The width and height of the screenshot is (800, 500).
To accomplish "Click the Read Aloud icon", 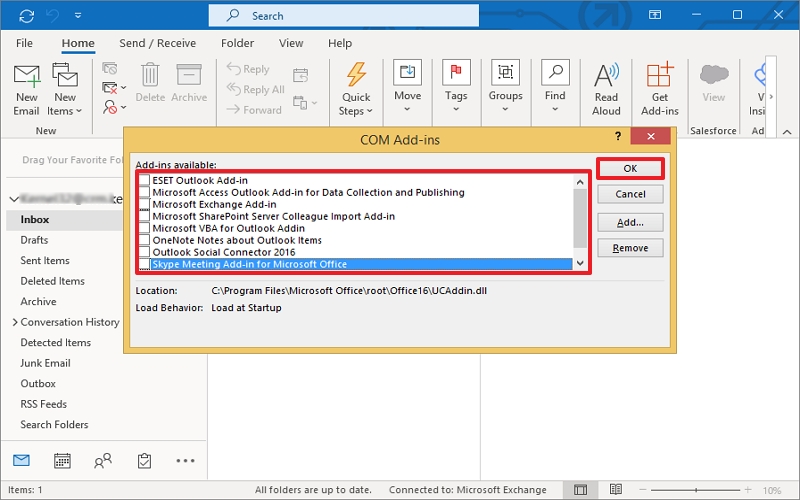I will click(606, 77).
